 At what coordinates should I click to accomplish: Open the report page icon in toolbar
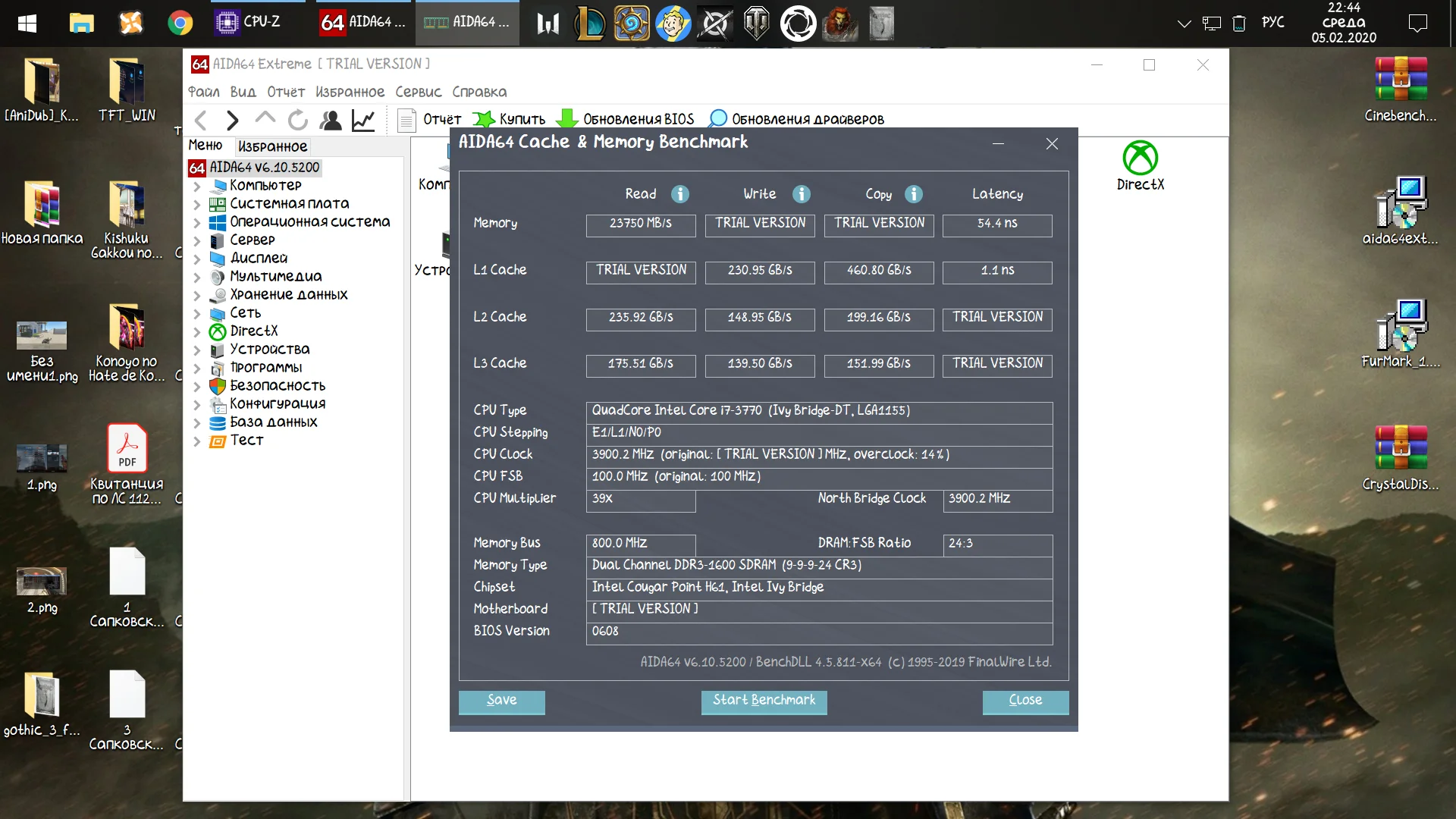coord(406,120)
